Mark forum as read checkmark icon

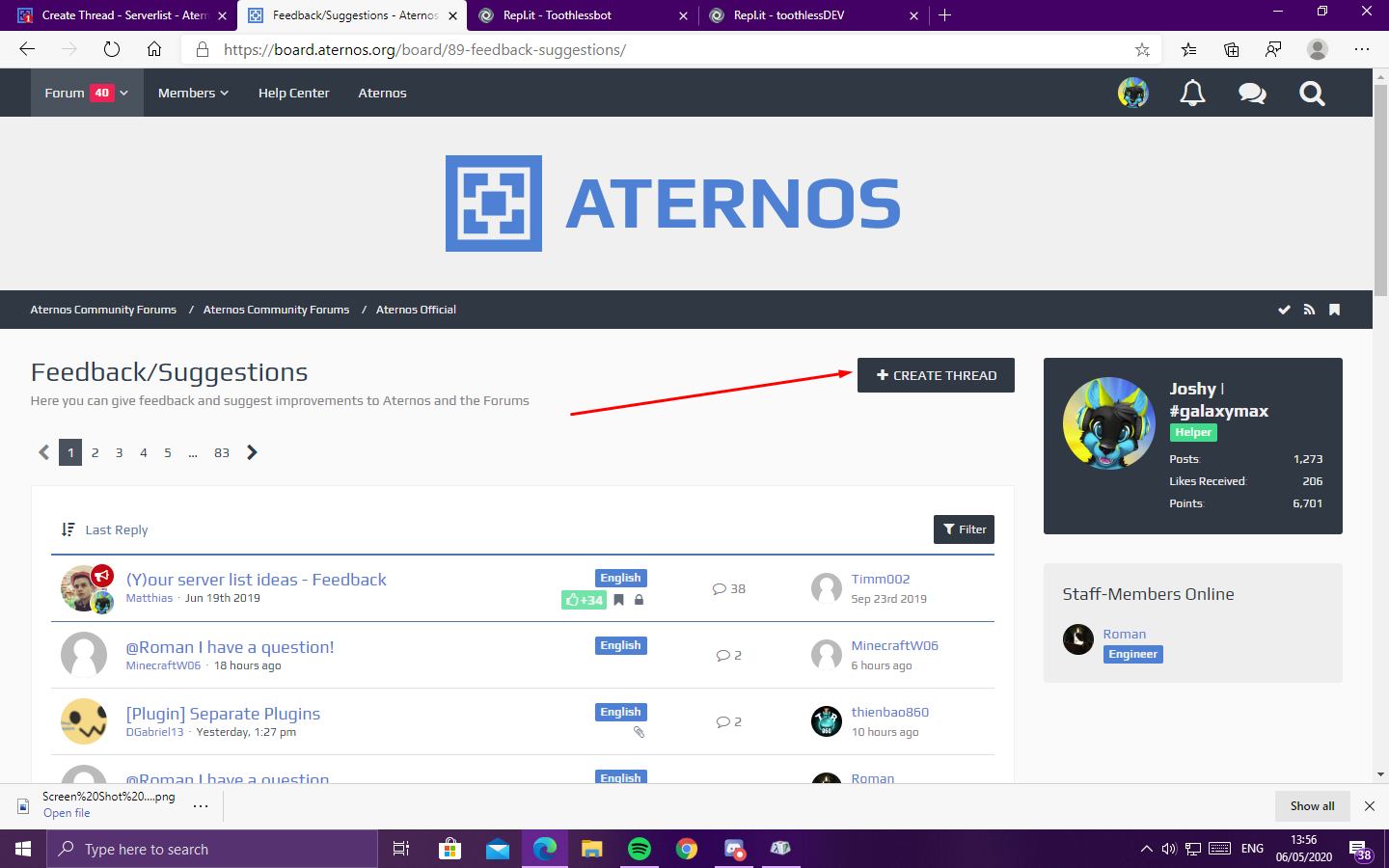point(1284,310)
